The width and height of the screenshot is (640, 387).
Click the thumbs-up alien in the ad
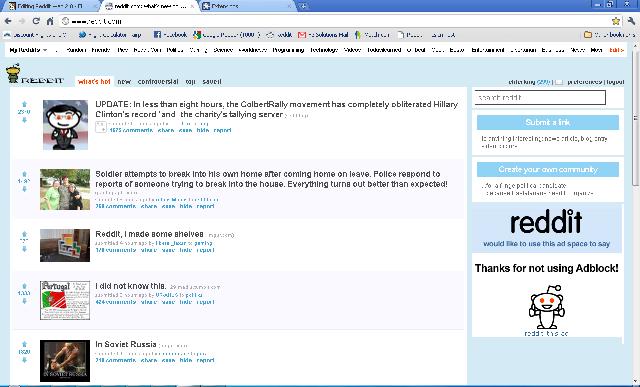pos(547,307)
